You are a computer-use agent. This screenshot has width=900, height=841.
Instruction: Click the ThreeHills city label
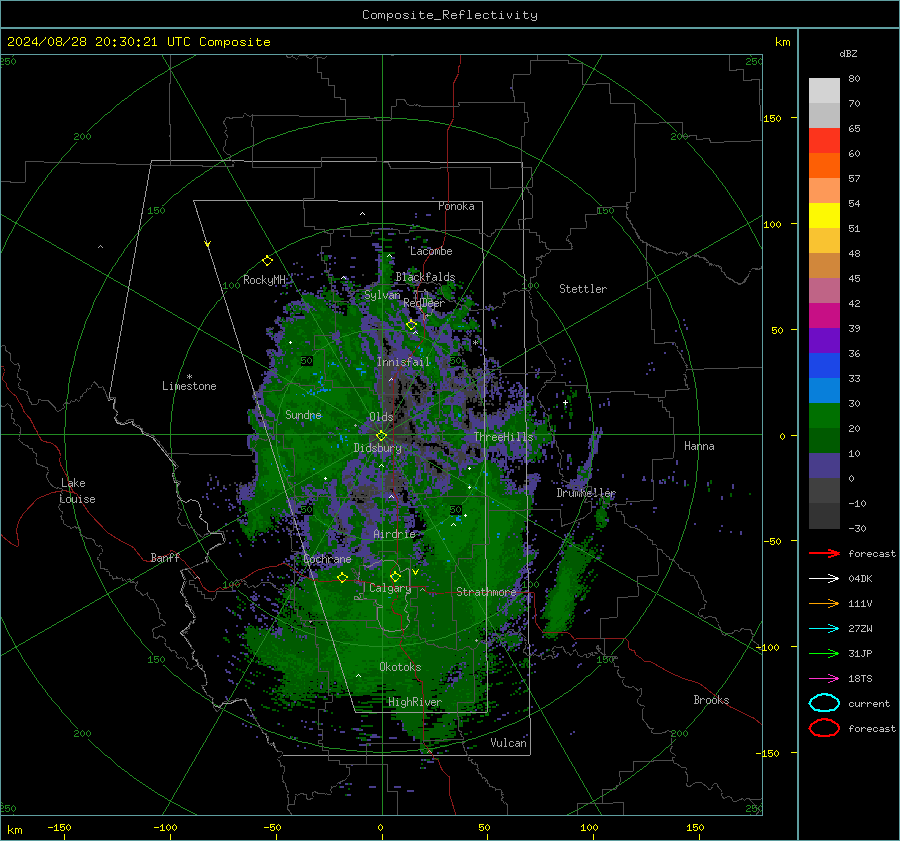click(503, 437)
